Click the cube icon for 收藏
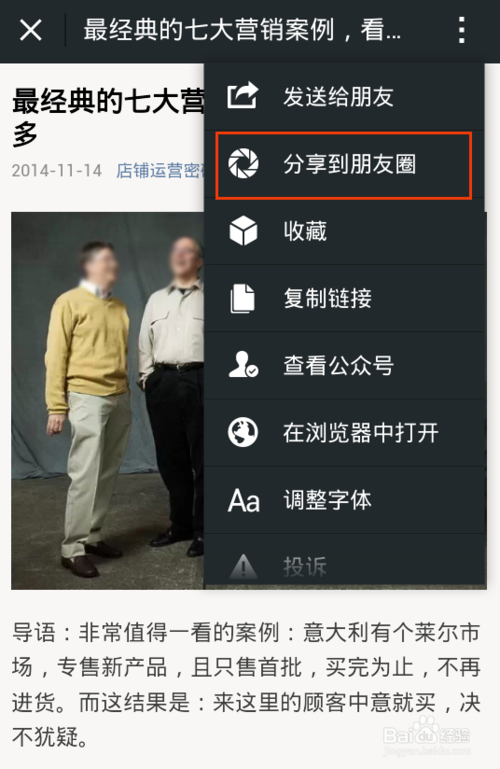 pyautogui.click(x=243, y=231)
